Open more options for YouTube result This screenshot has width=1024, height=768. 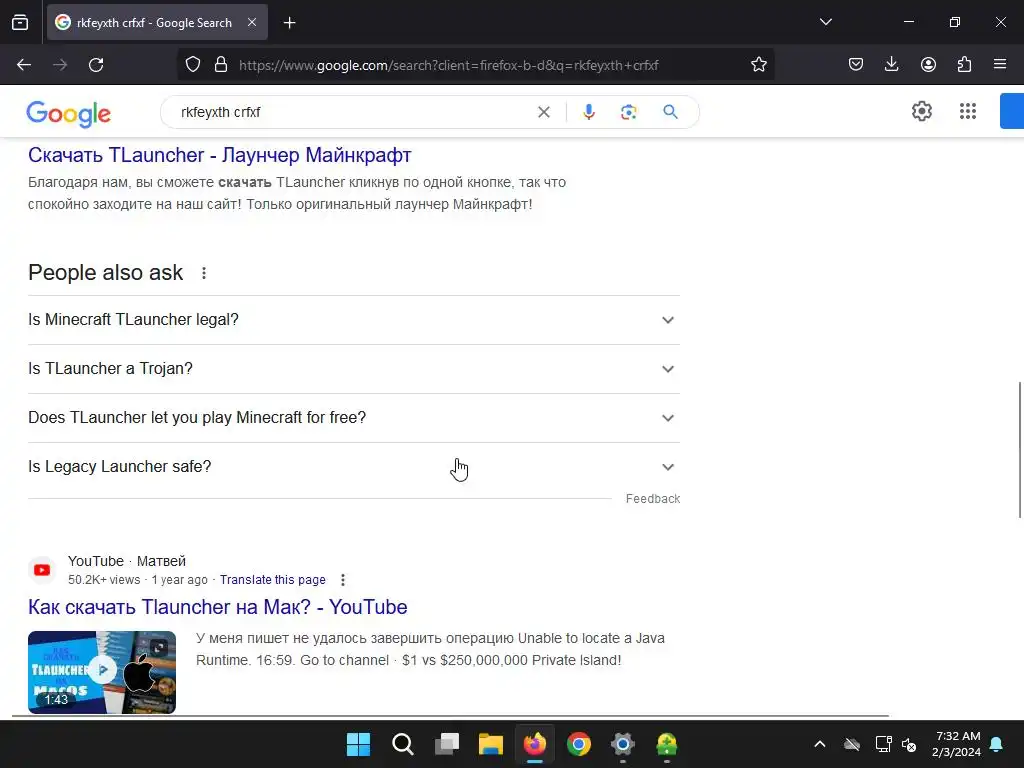pyautogui.click(x=343, y=580)
